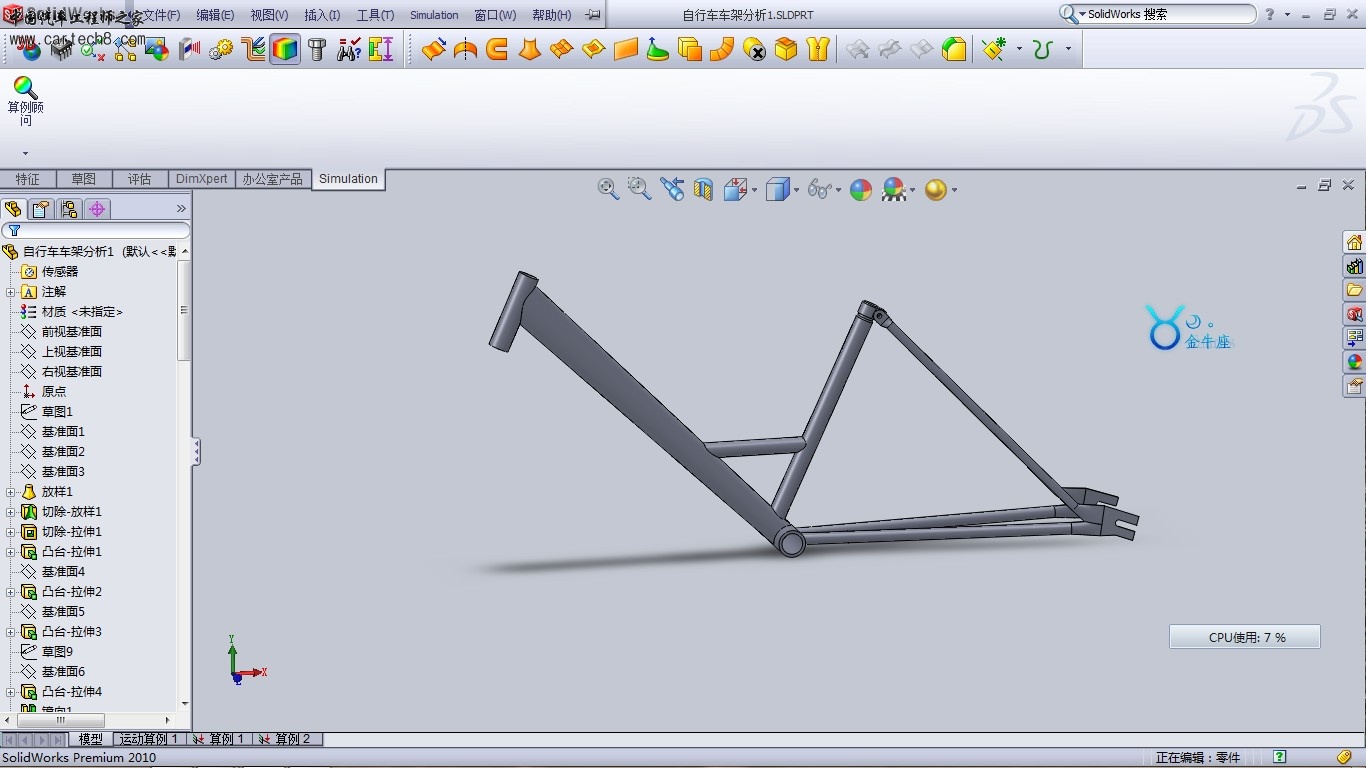Switch to the 模型 bottom tab

point(90,739)
